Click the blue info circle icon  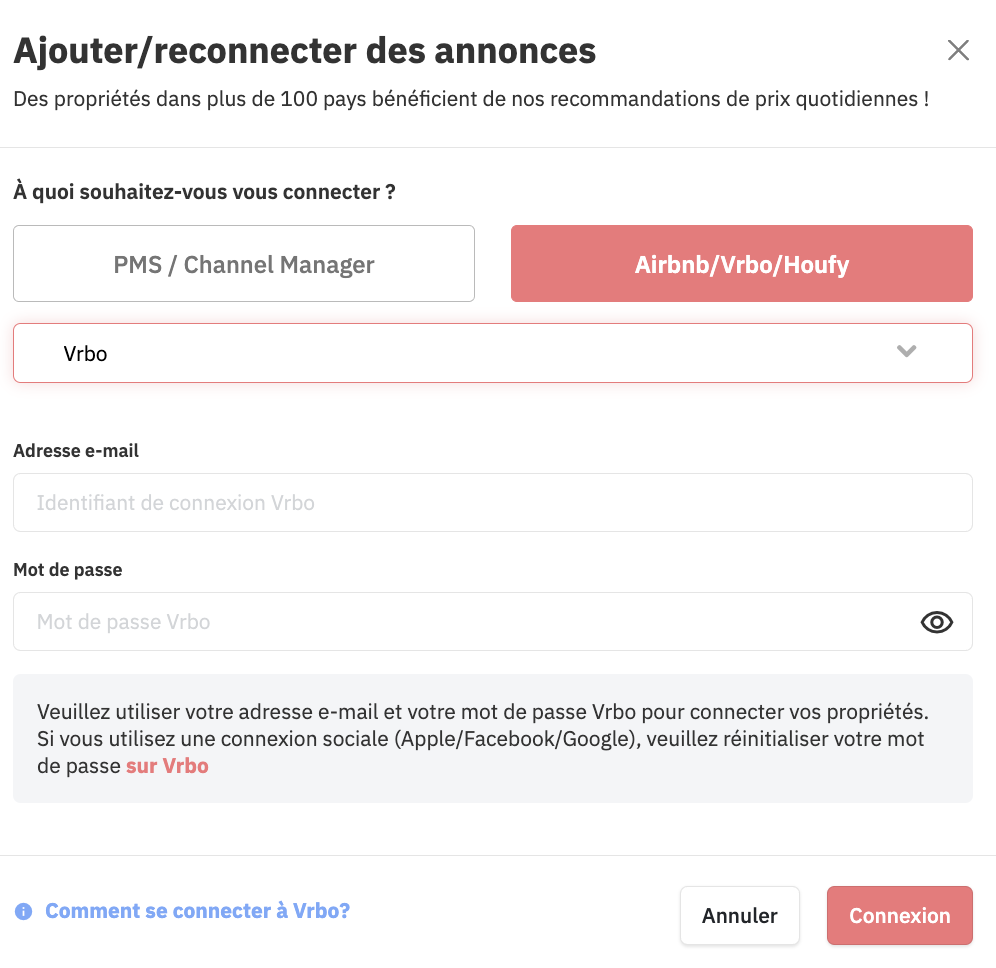tap(24, 911)
